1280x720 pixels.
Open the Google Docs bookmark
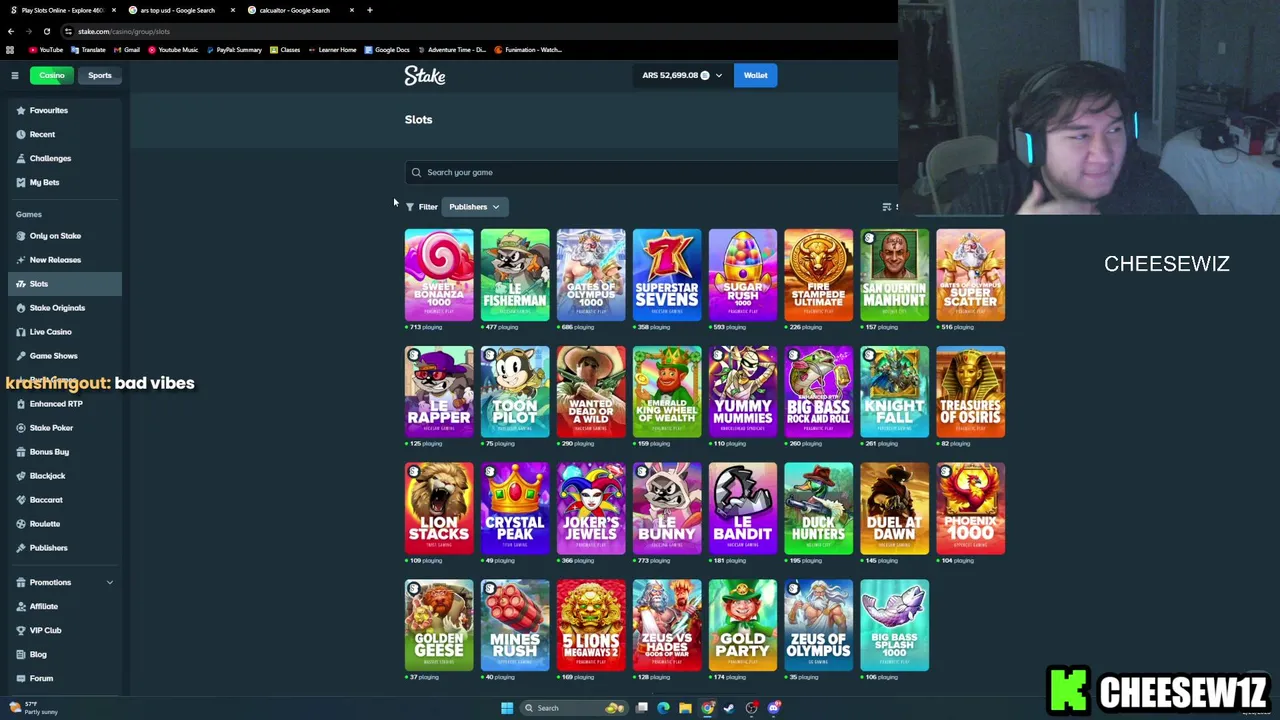pos(387,49)
